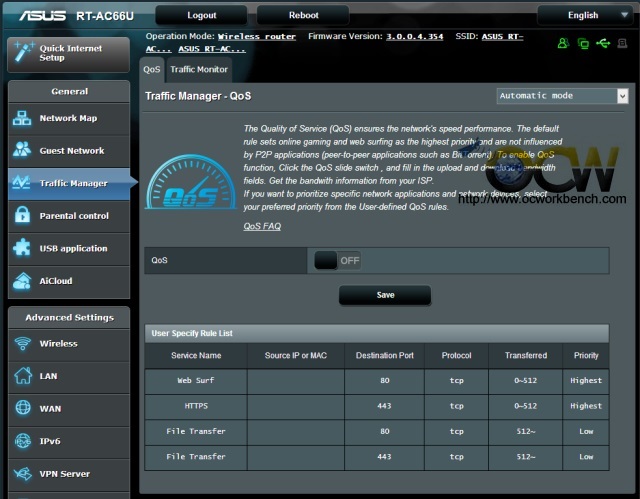Click Highest priority in the Web Surf row
This screenshot has width=640, height=499.
point(586,380)
